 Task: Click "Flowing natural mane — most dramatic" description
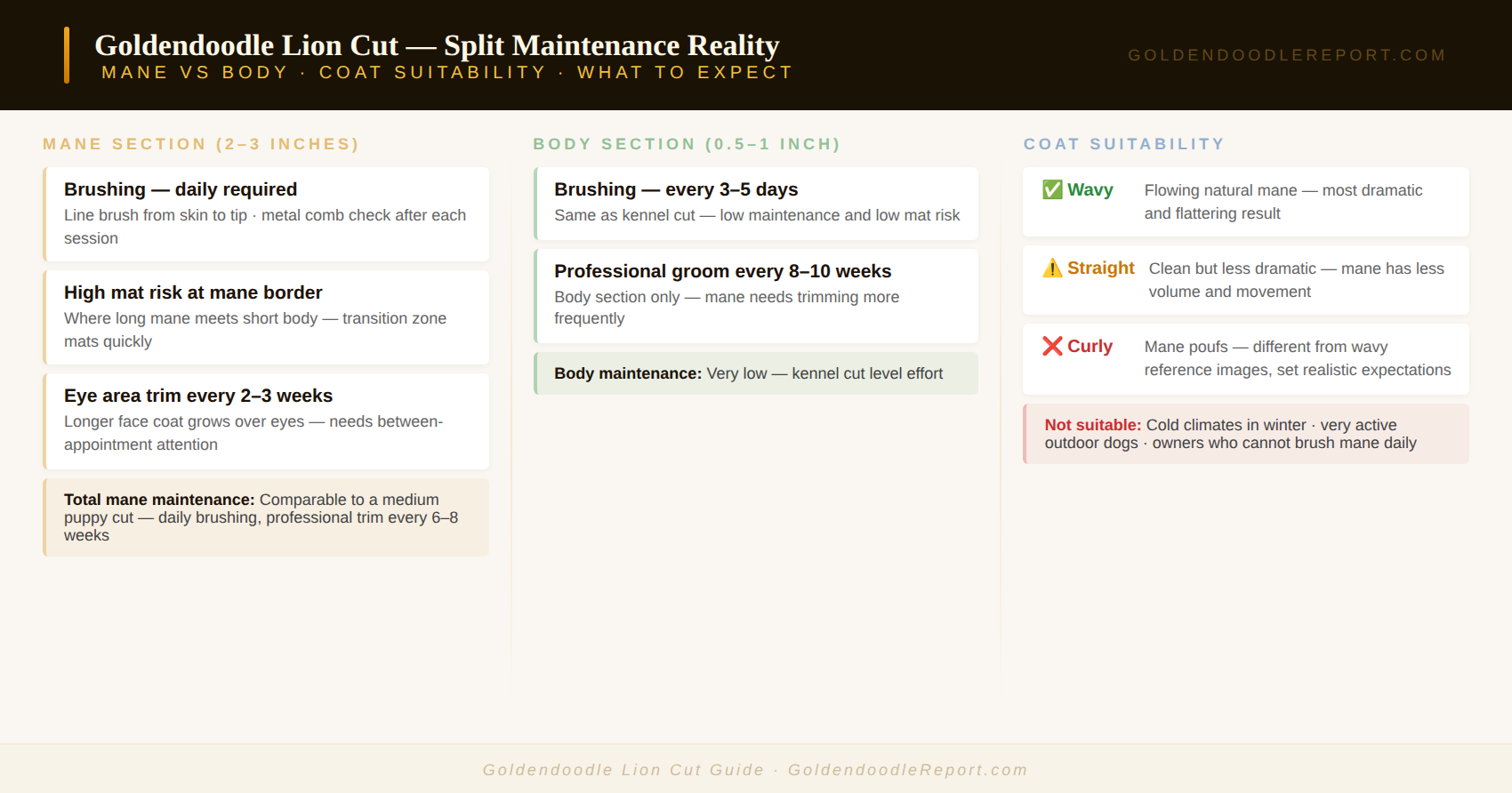pyautogui.click(x=1283, y=202)
